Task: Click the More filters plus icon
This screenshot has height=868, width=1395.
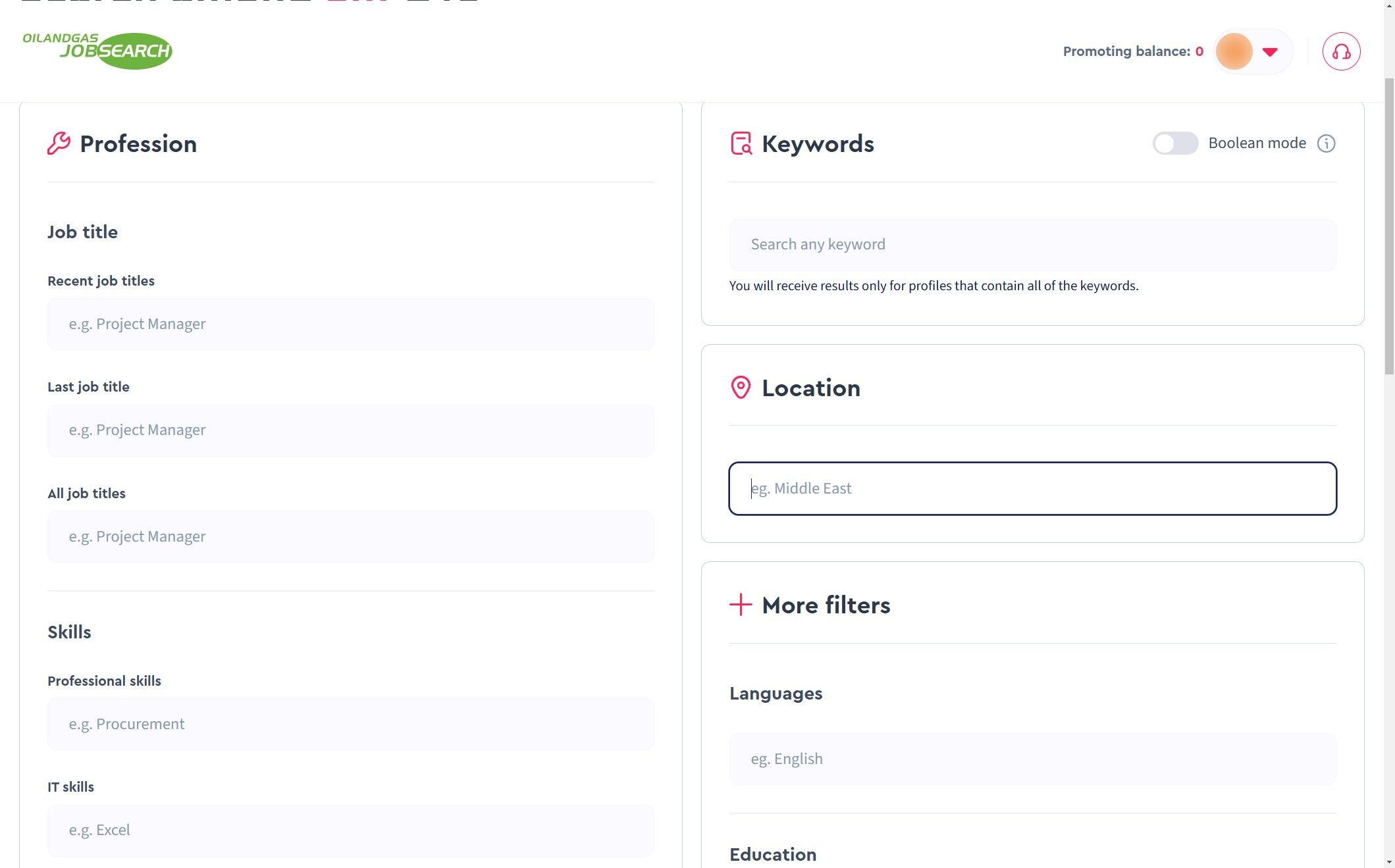Action: click(x=741, y=605)
